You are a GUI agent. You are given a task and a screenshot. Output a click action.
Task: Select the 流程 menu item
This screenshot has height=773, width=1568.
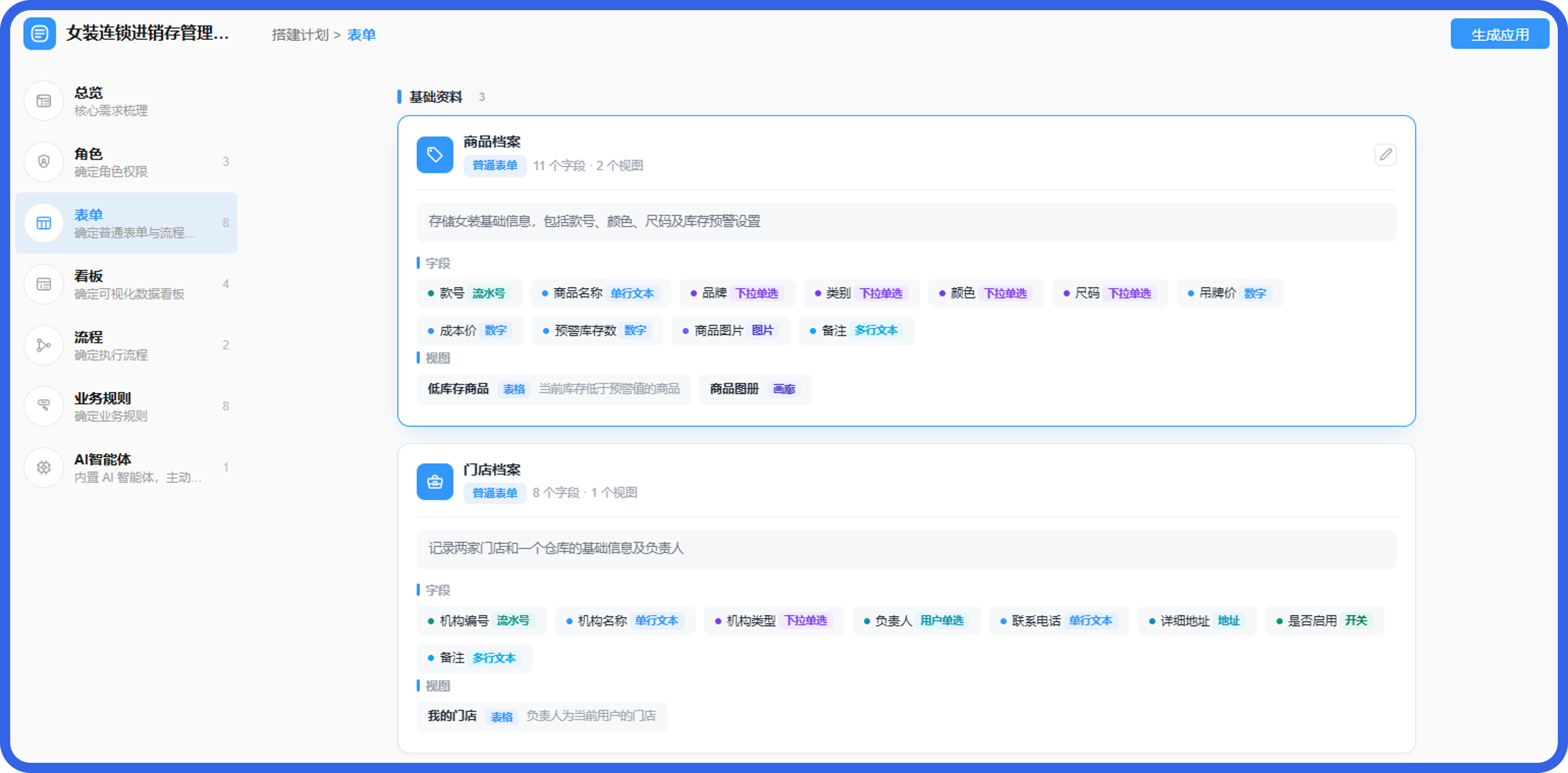(x=127, y=345)
